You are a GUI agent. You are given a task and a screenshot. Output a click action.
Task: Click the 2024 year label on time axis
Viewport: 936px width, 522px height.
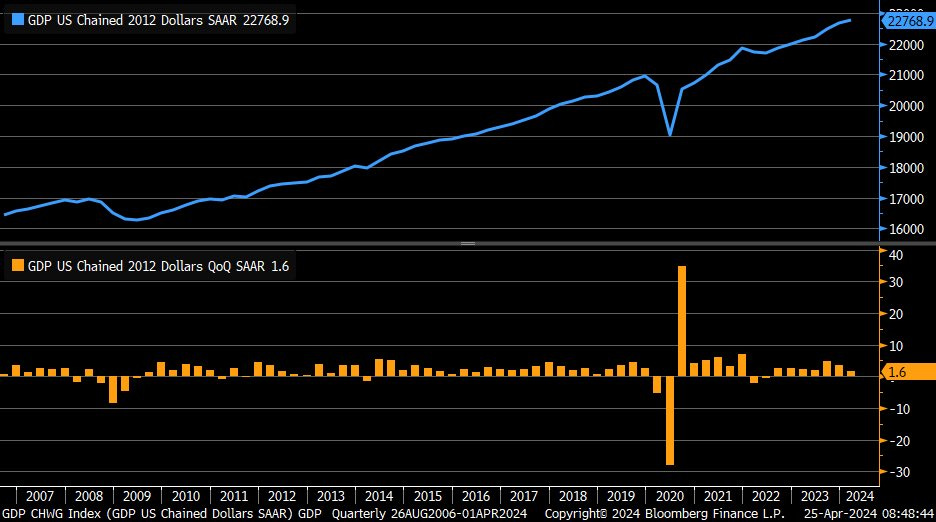(x=857, y=496)
